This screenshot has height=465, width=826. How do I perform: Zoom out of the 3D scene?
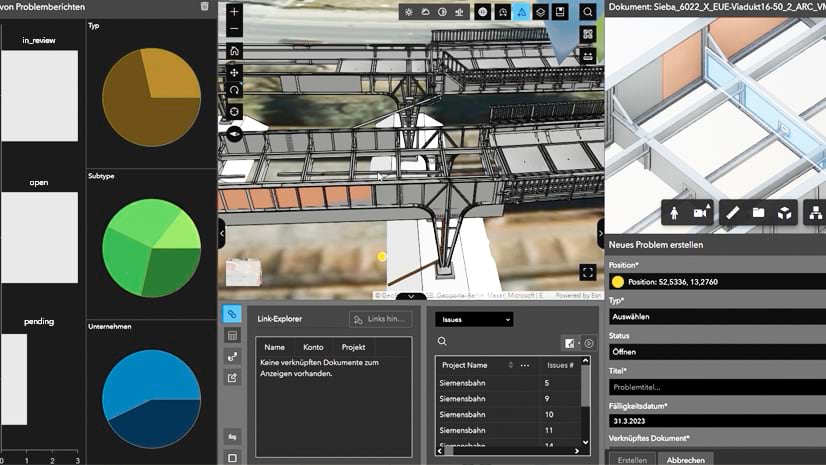(234, 28)
